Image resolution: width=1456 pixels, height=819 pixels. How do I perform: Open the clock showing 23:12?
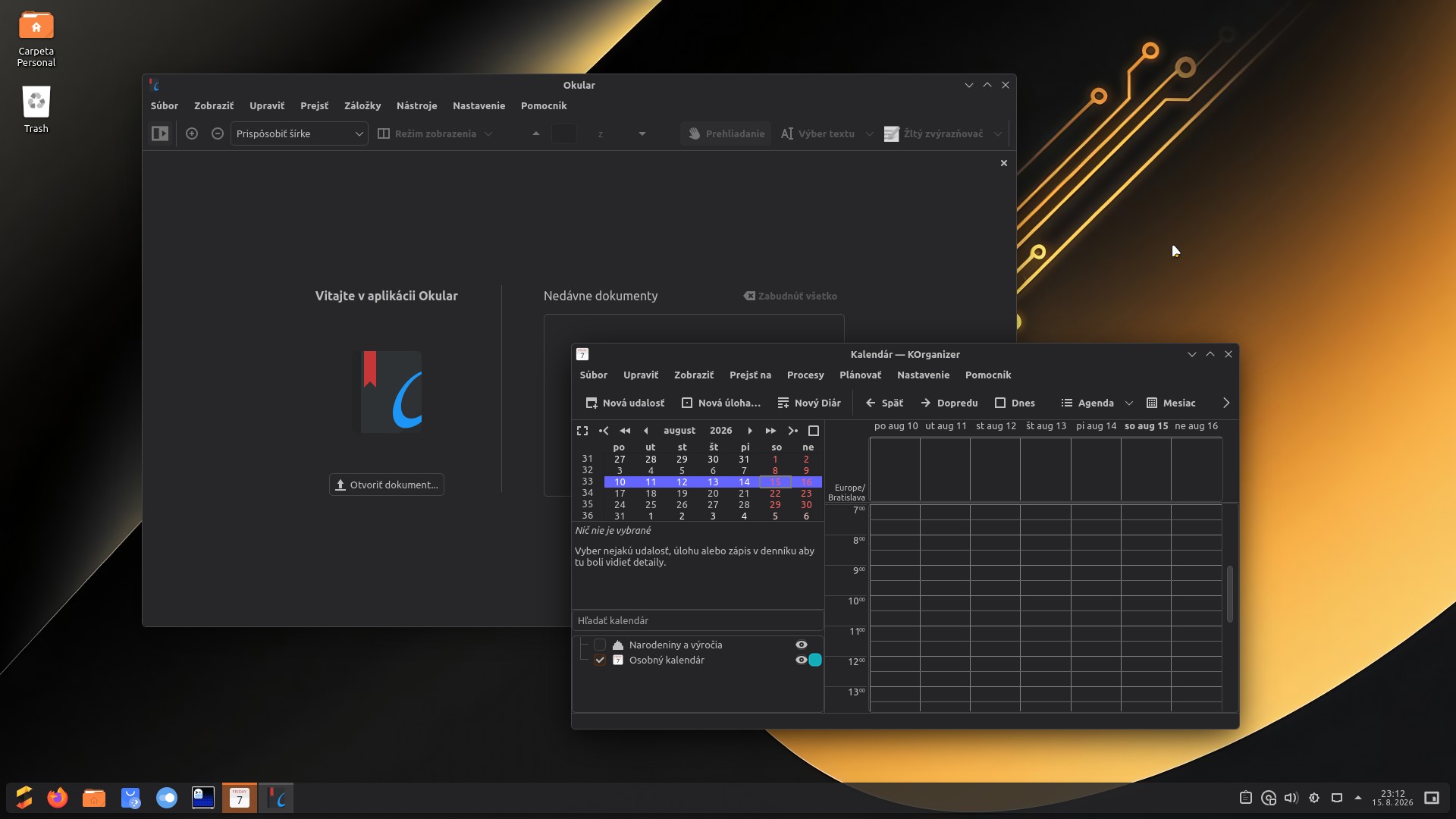coord(1392,798)
